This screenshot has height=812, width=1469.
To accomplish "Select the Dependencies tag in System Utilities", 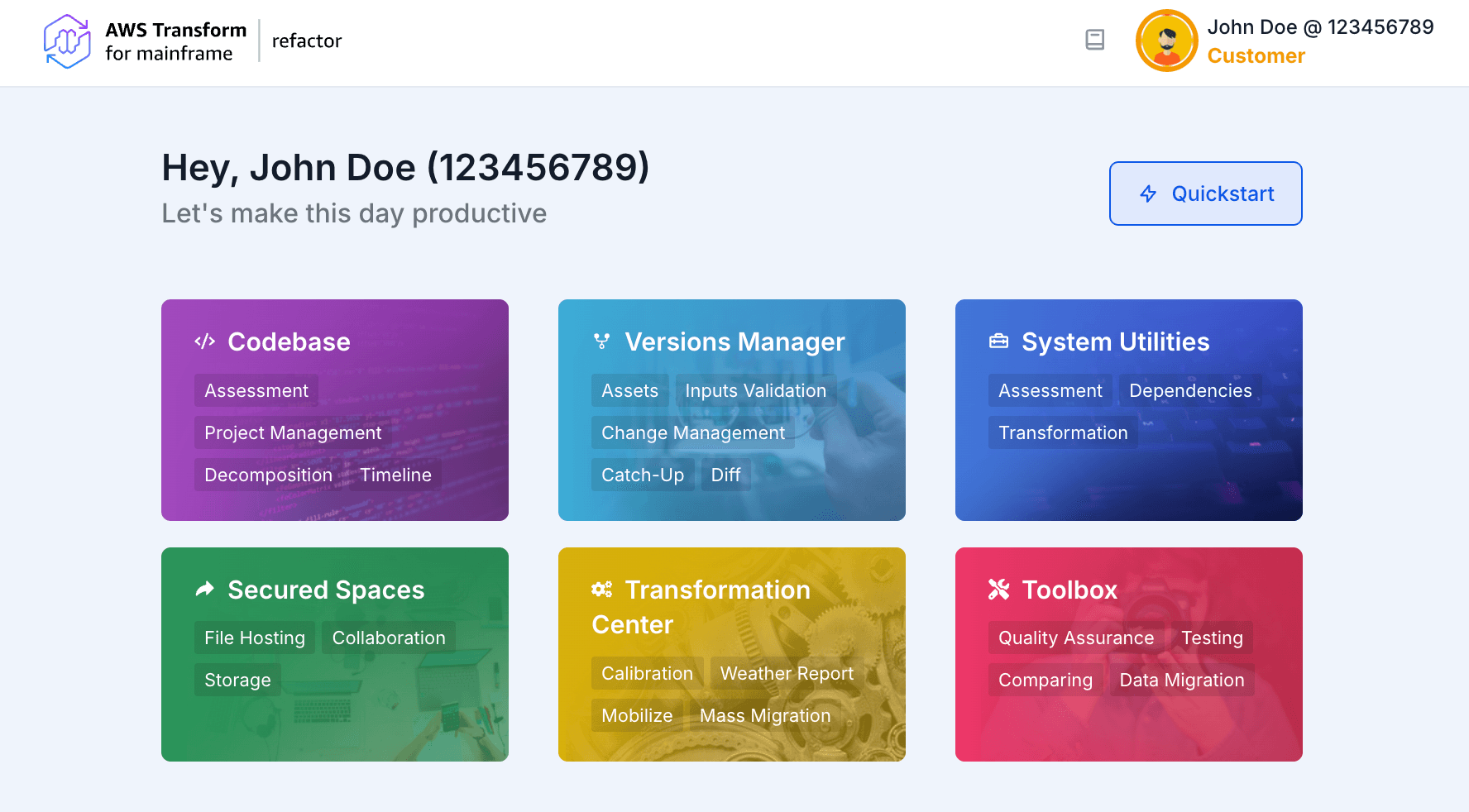I will point(1190,390).
